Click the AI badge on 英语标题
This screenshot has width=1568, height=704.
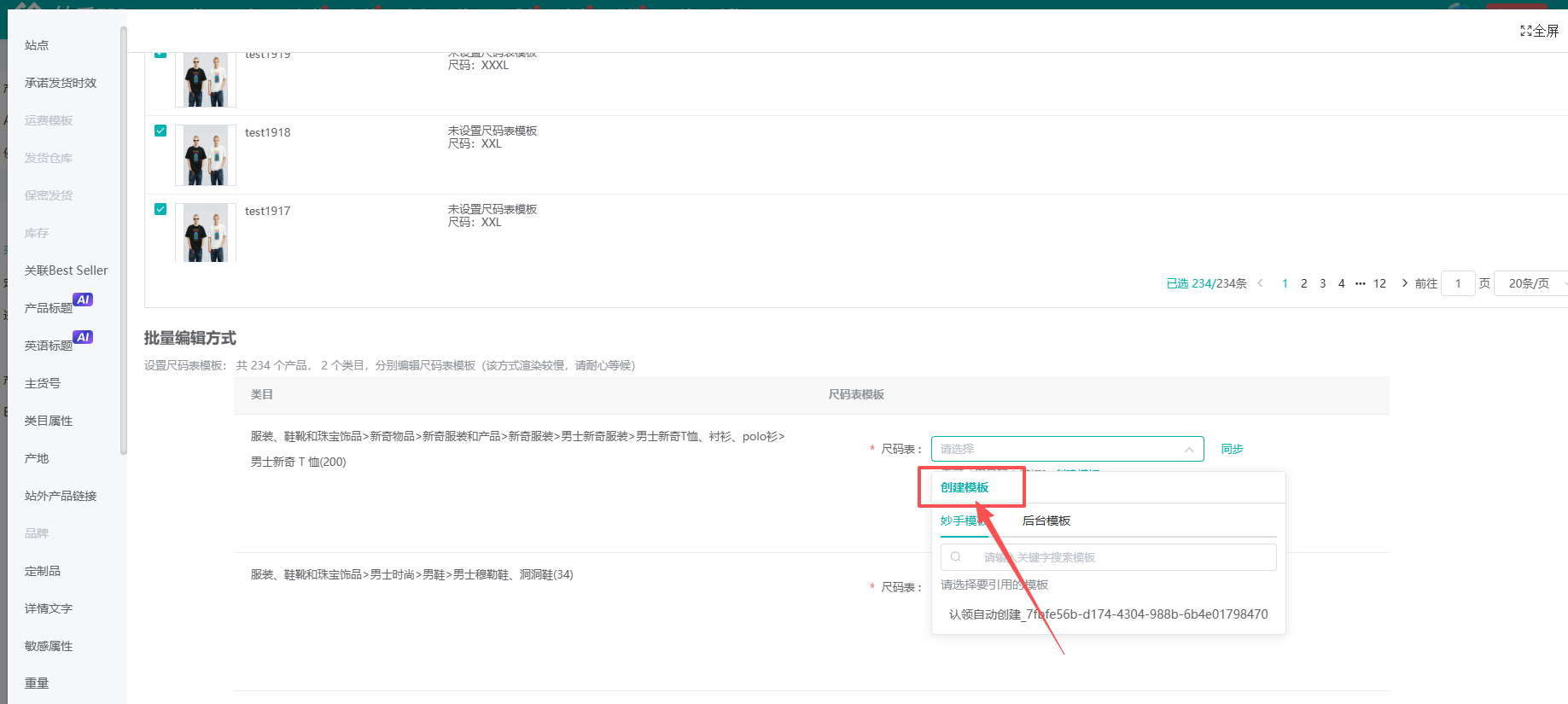click(x=83, y=337)
